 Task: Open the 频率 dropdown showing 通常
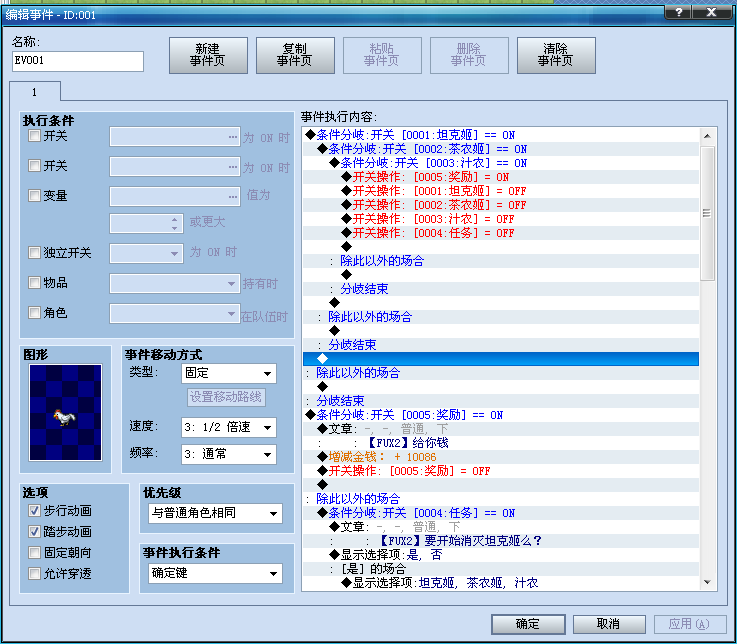click(229, 454)
